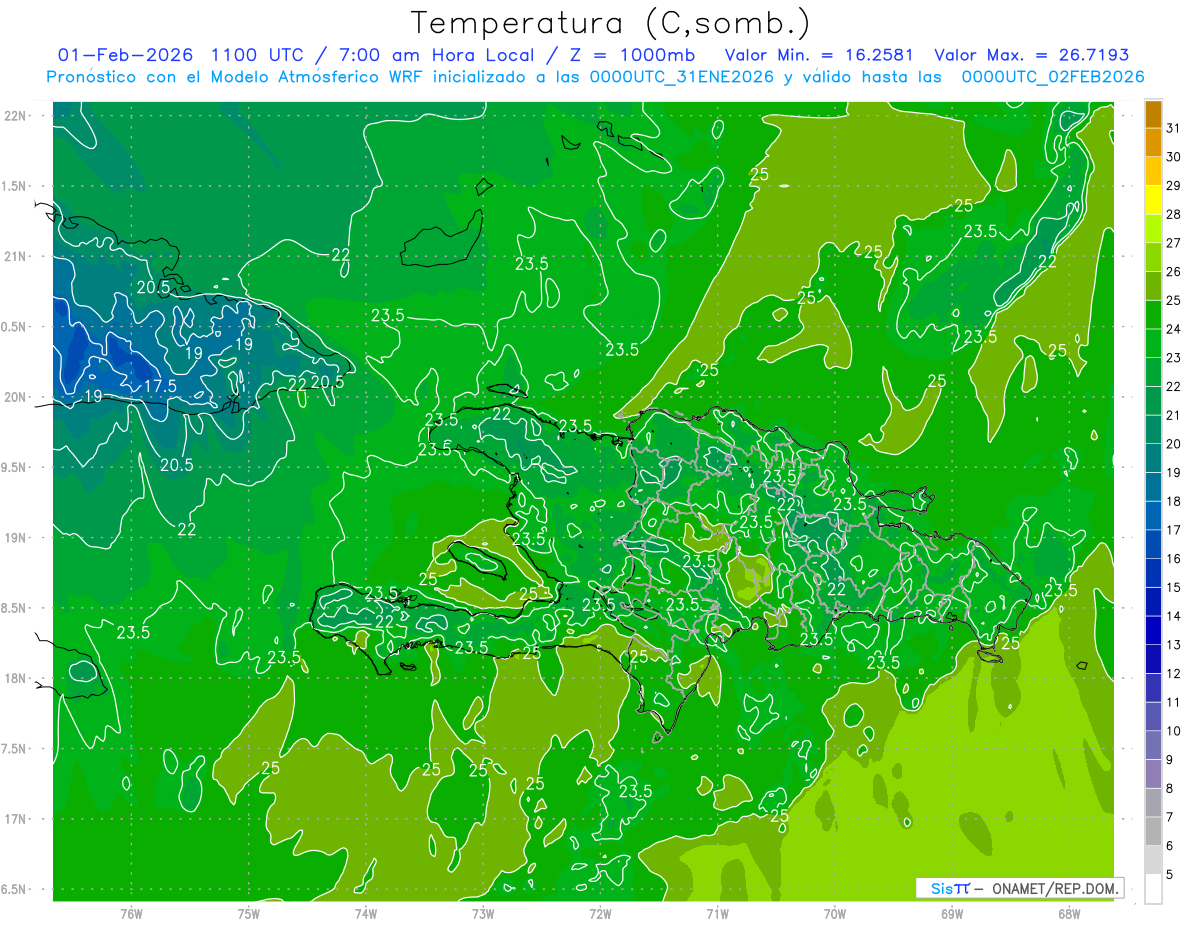Screen dimensions: 1200x927
Task: Click the "Z = 1000mb" level text
Action: click(633, 55)
